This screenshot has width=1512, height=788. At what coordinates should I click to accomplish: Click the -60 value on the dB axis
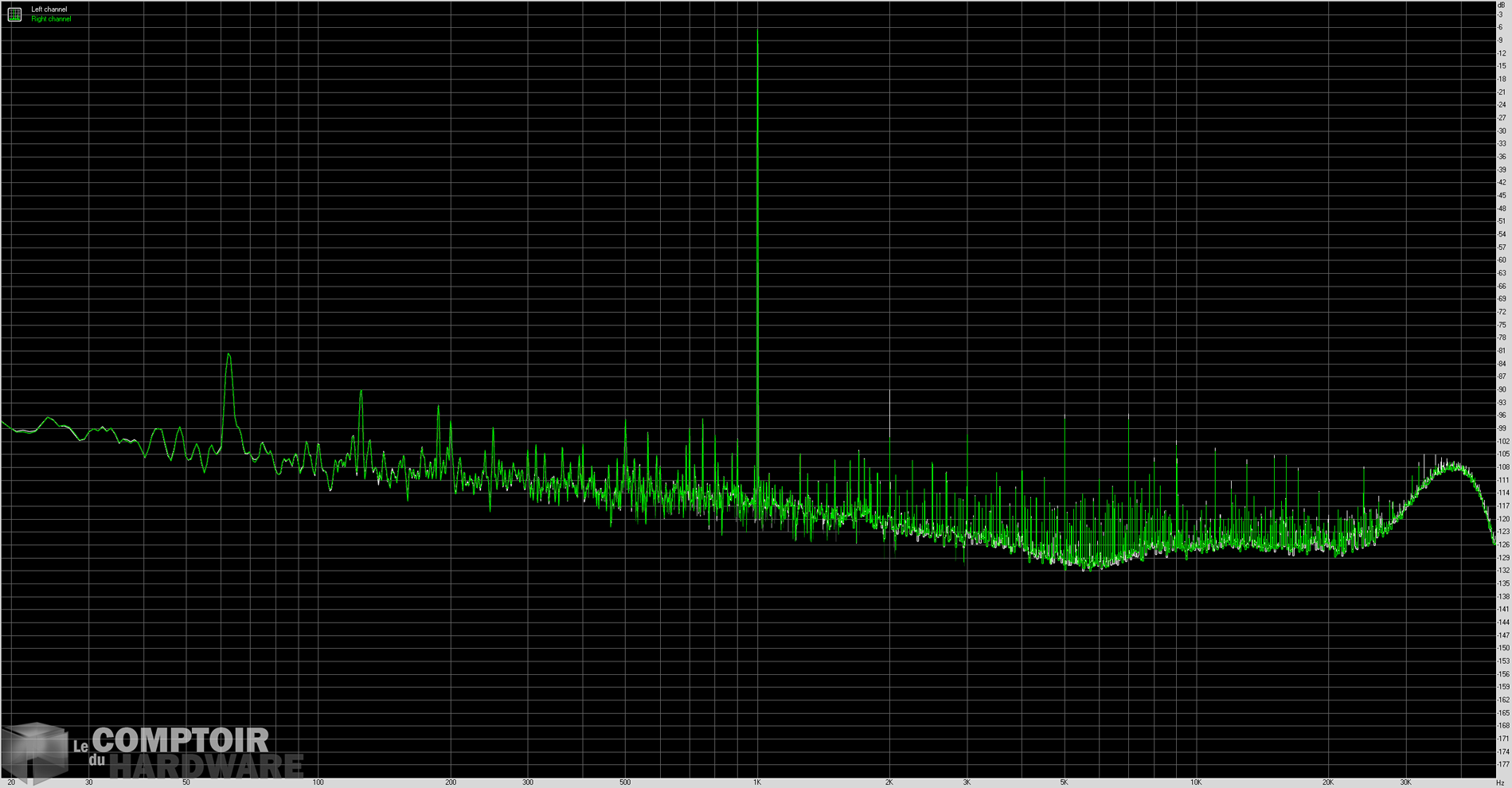pos(1502,260)
